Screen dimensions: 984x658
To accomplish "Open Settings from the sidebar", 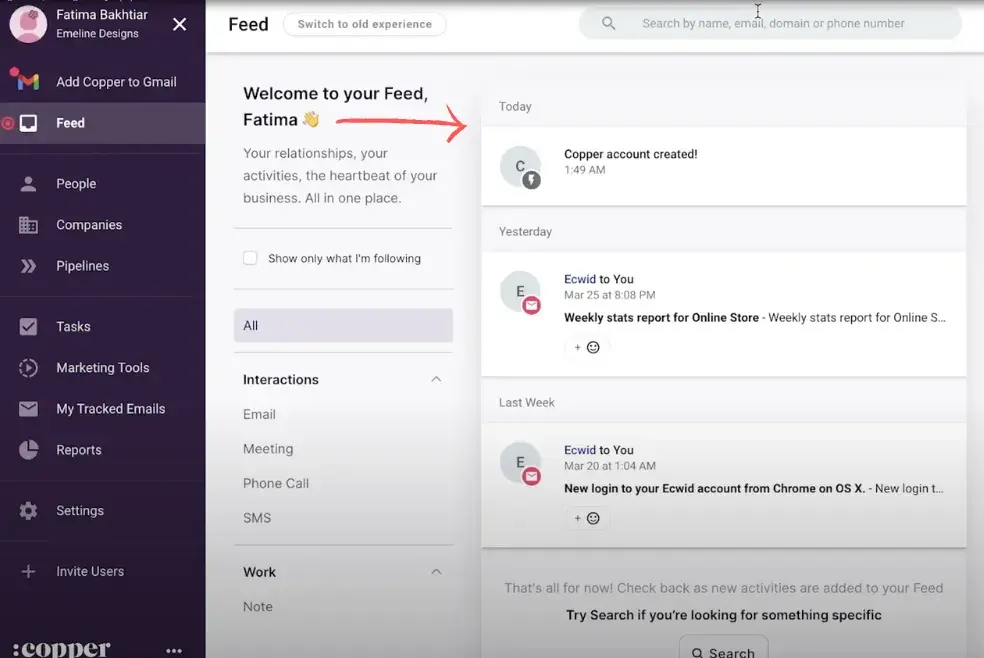I will [x=80, y=510].
